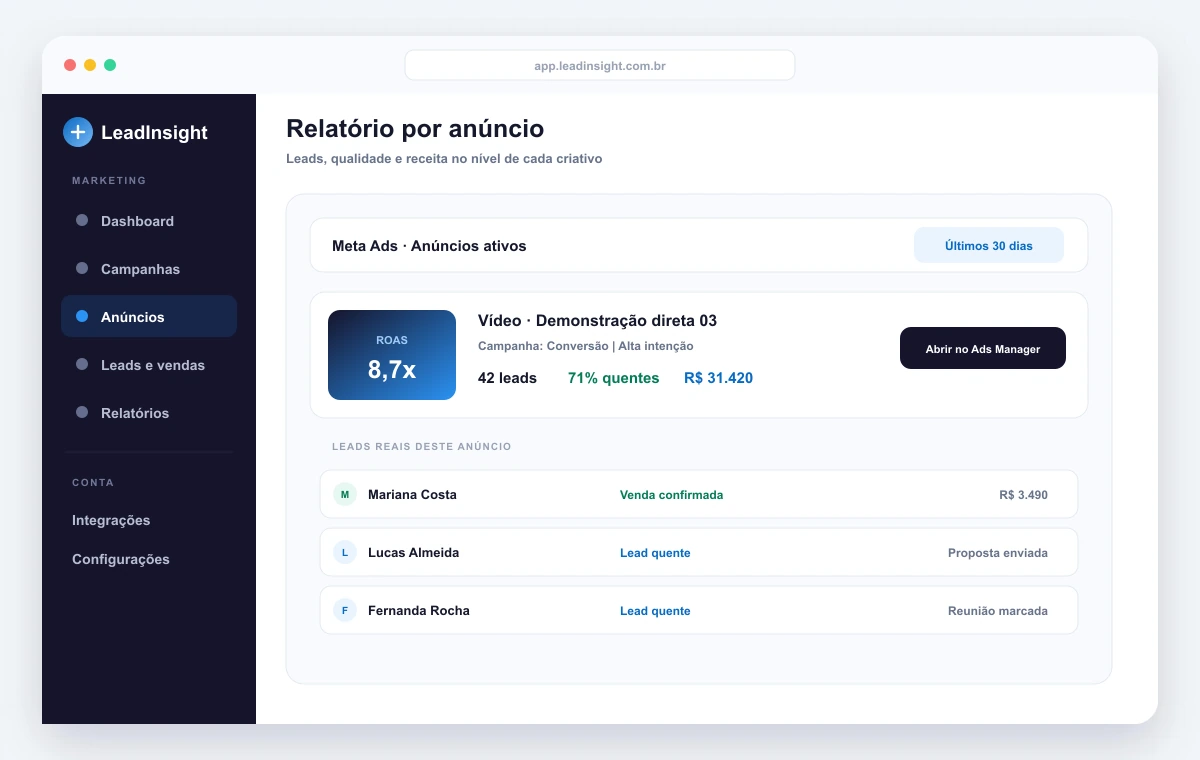Click the CONTA section label

tap(93, 483)
